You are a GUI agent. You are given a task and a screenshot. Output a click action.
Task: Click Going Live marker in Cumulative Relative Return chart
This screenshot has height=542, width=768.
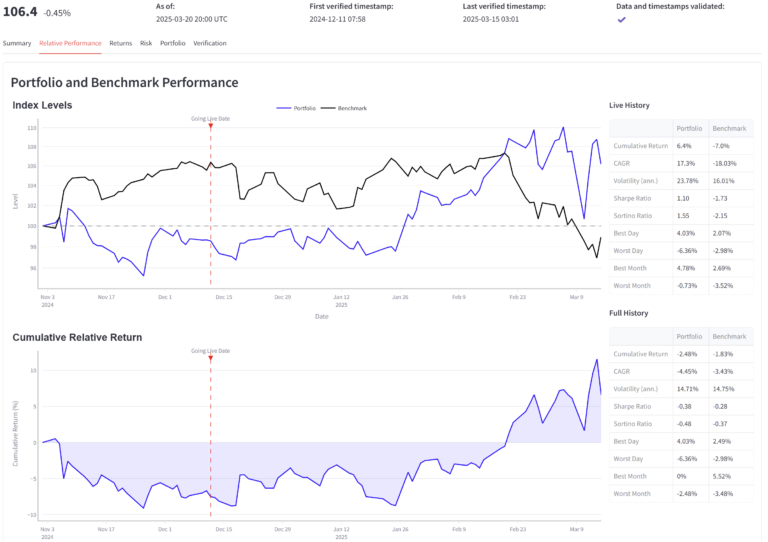[x=210, y=359]
